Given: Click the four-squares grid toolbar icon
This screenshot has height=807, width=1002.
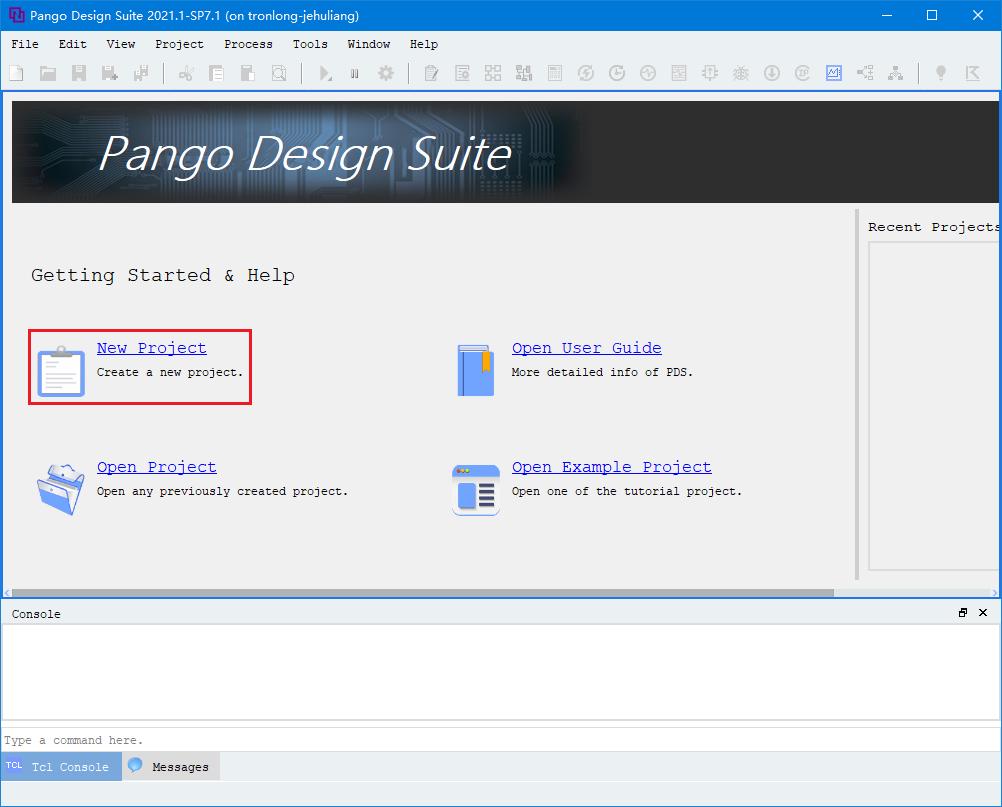Looking at the screenshot, I should [493, 73].
